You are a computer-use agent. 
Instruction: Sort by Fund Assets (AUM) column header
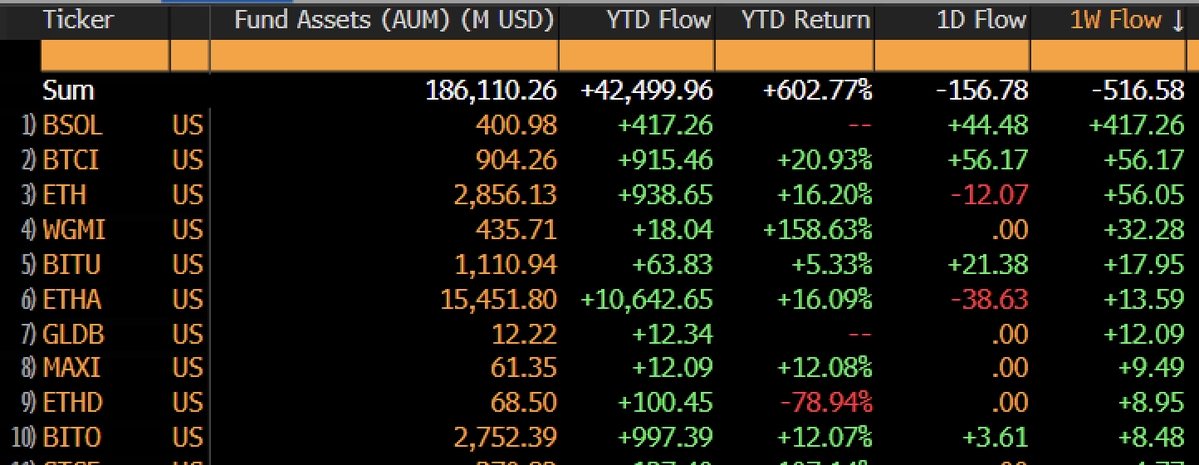click(393, 19)
